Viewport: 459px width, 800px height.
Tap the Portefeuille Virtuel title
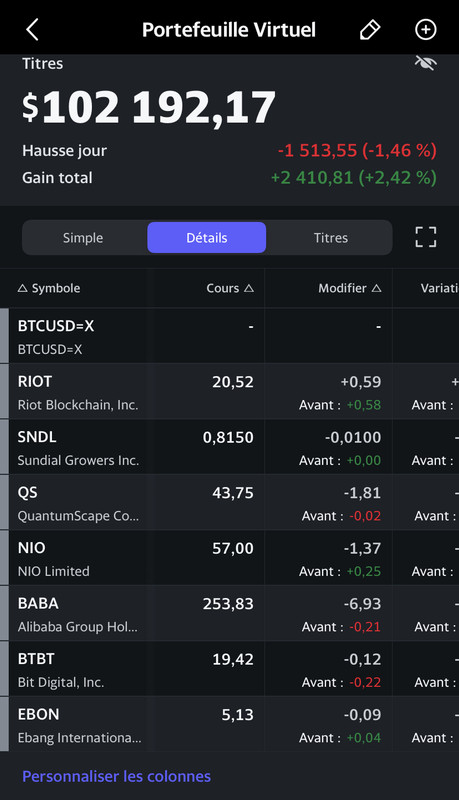(x=229, y=30)
